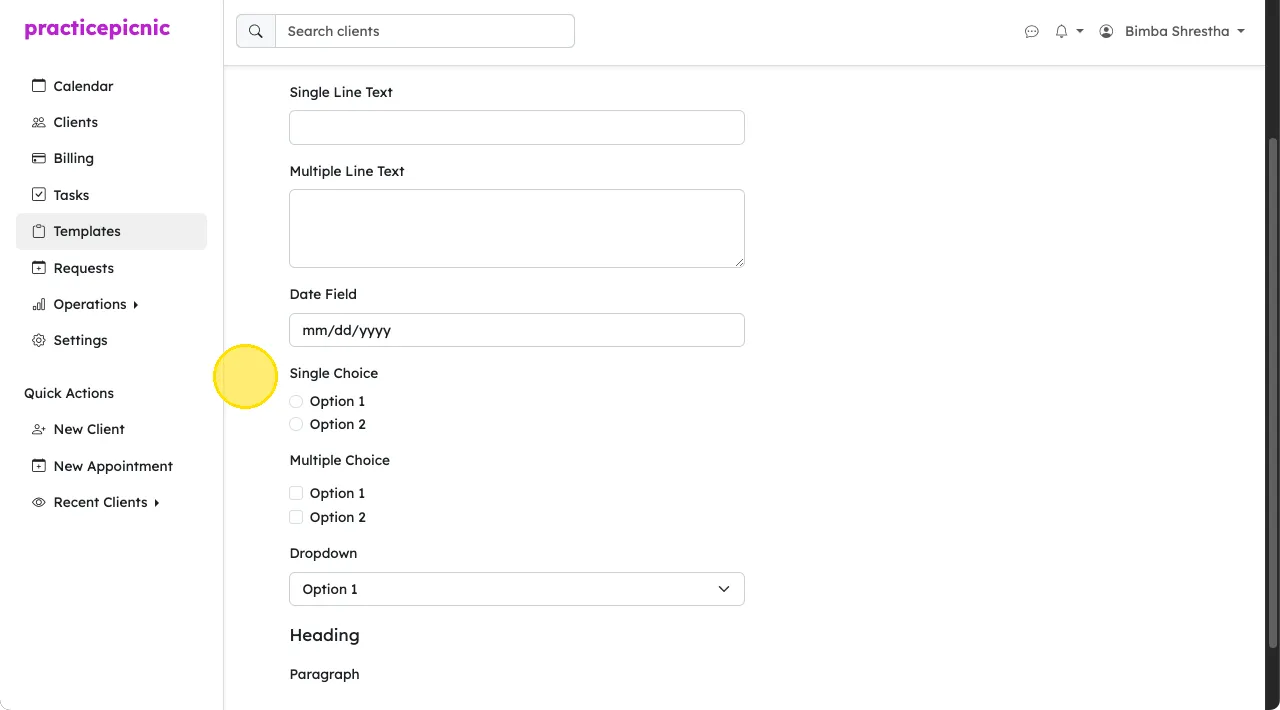
Task: Open the Dropdown field showing Option 1
Action: click(x=517, y=589)
